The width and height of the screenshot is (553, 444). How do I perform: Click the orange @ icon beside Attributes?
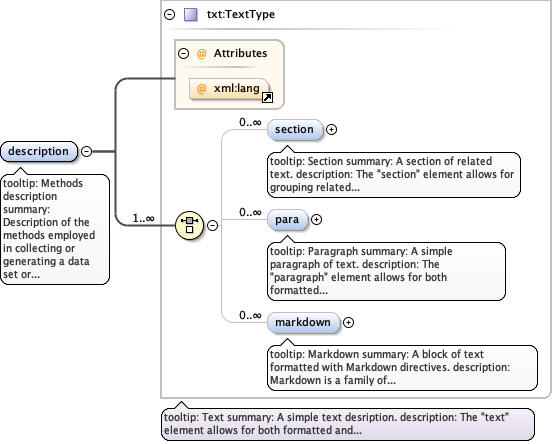coord(201,54)
